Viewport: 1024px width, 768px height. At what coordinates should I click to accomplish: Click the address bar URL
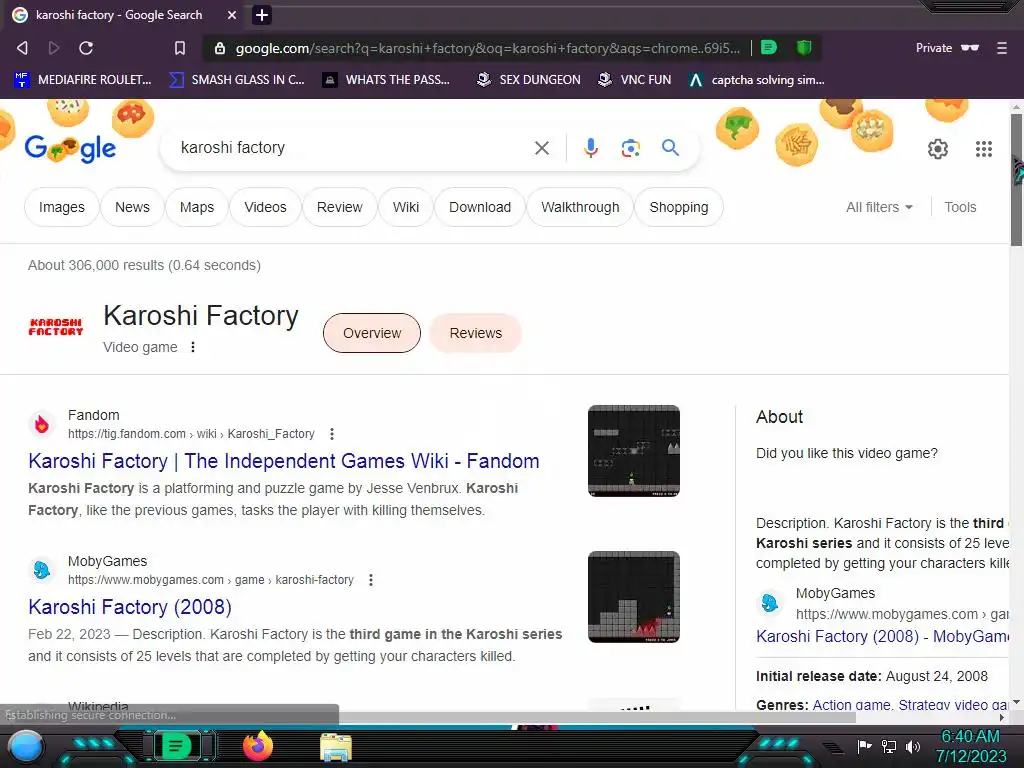(x=488, y=48)
